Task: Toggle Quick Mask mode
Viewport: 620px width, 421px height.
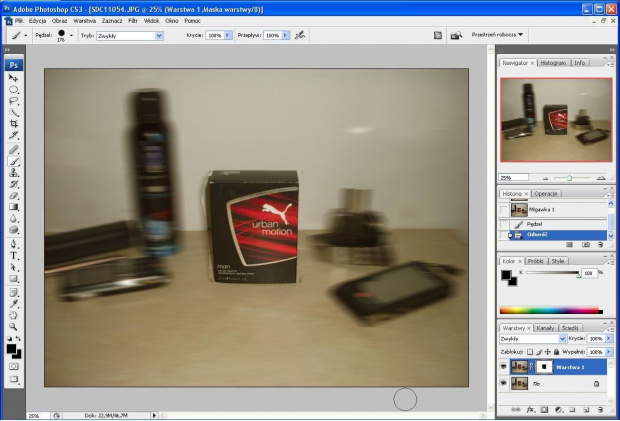Action: pos(13,366)
